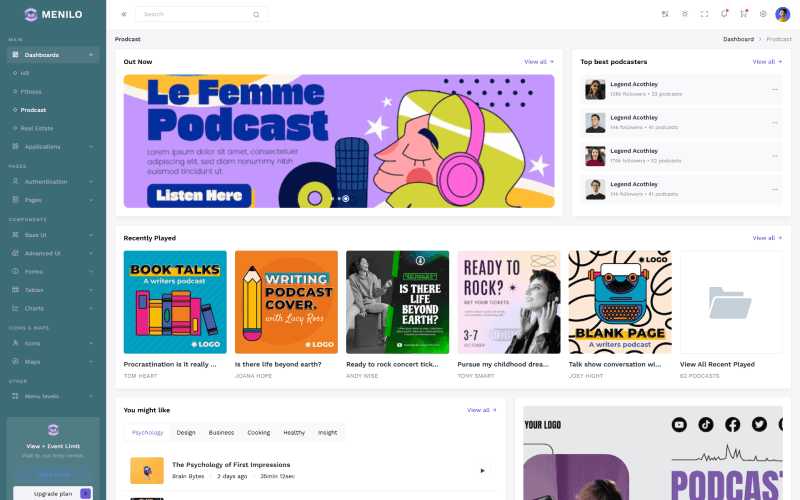Switch to the Business tab
The width and height of the screenshot is (800, 500).
tap(221, 433)
